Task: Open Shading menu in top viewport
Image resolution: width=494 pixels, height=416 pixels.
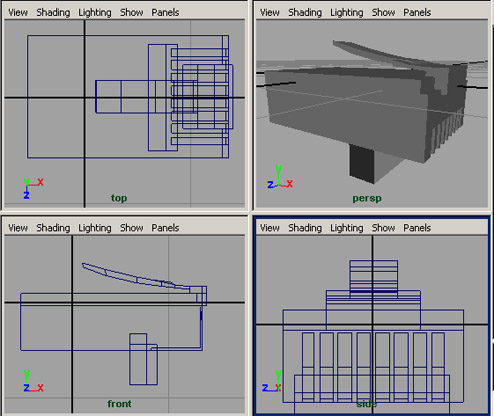Action: tap(53, 13)
